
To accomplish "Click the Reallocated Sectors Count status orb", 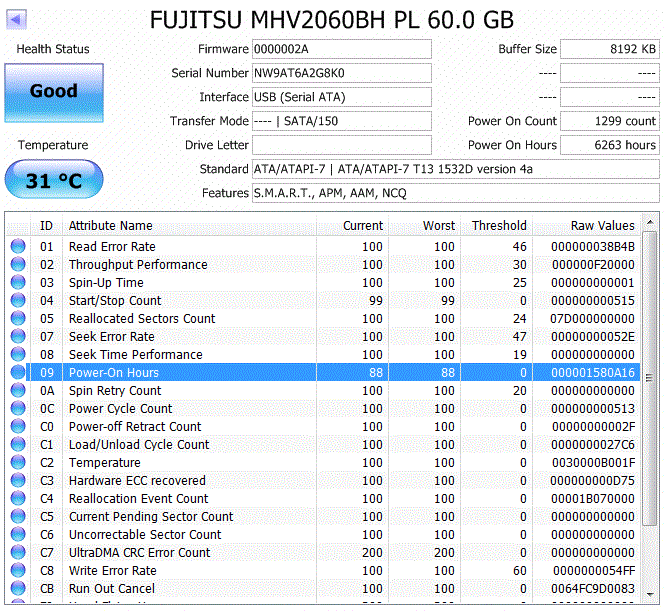I will [18, 319].
